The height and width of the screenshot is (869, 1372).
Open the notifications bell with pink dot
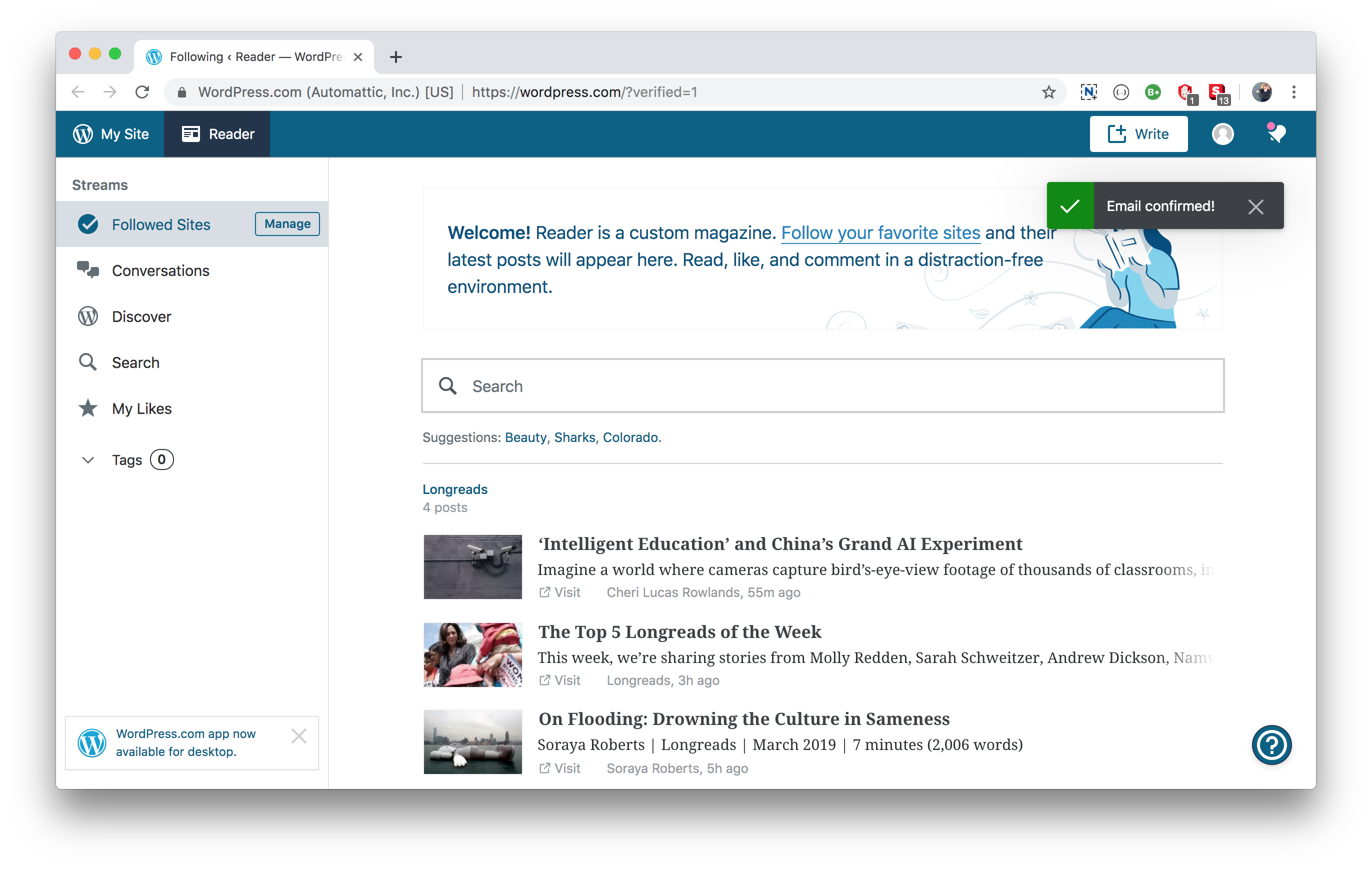(1275, 134)
